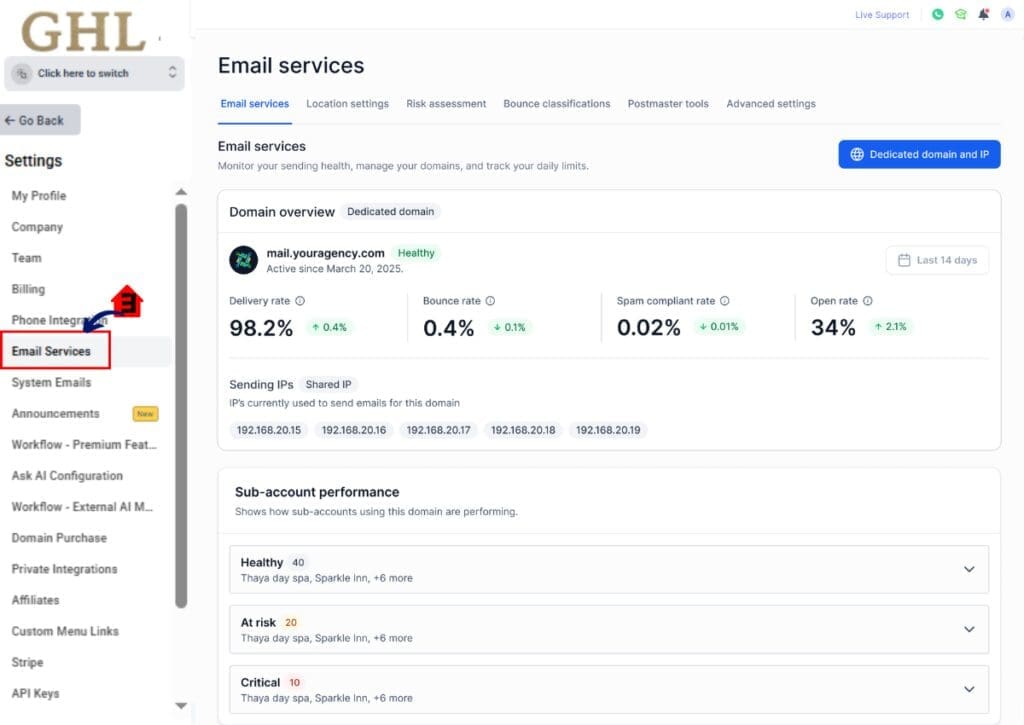Expand the Healthy sub-accounts row
This screenshot has width=1024, height=725.
tap(609, 570)
